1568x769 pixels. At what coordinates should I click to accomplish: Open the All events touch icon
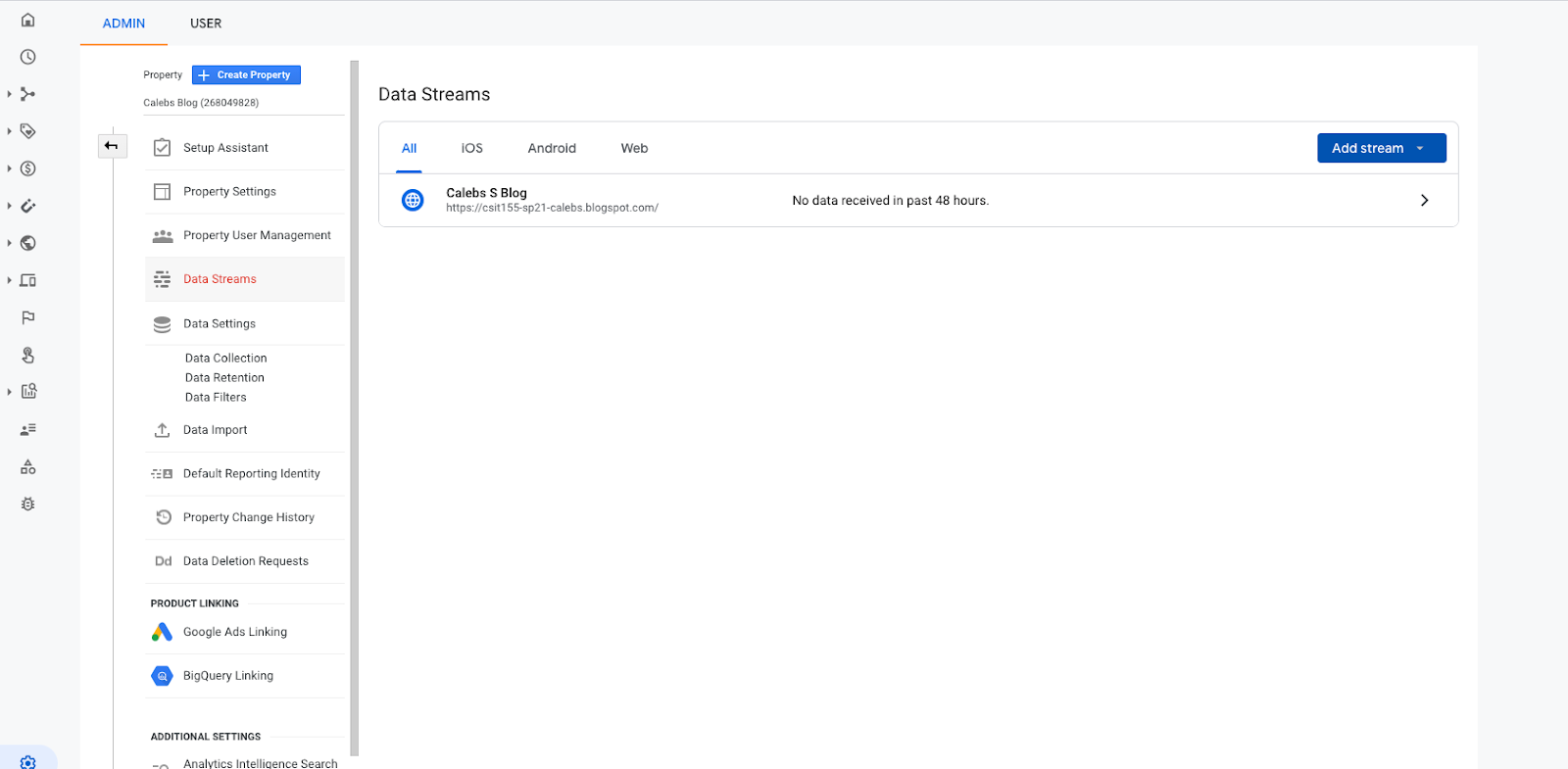click(28, 355)
